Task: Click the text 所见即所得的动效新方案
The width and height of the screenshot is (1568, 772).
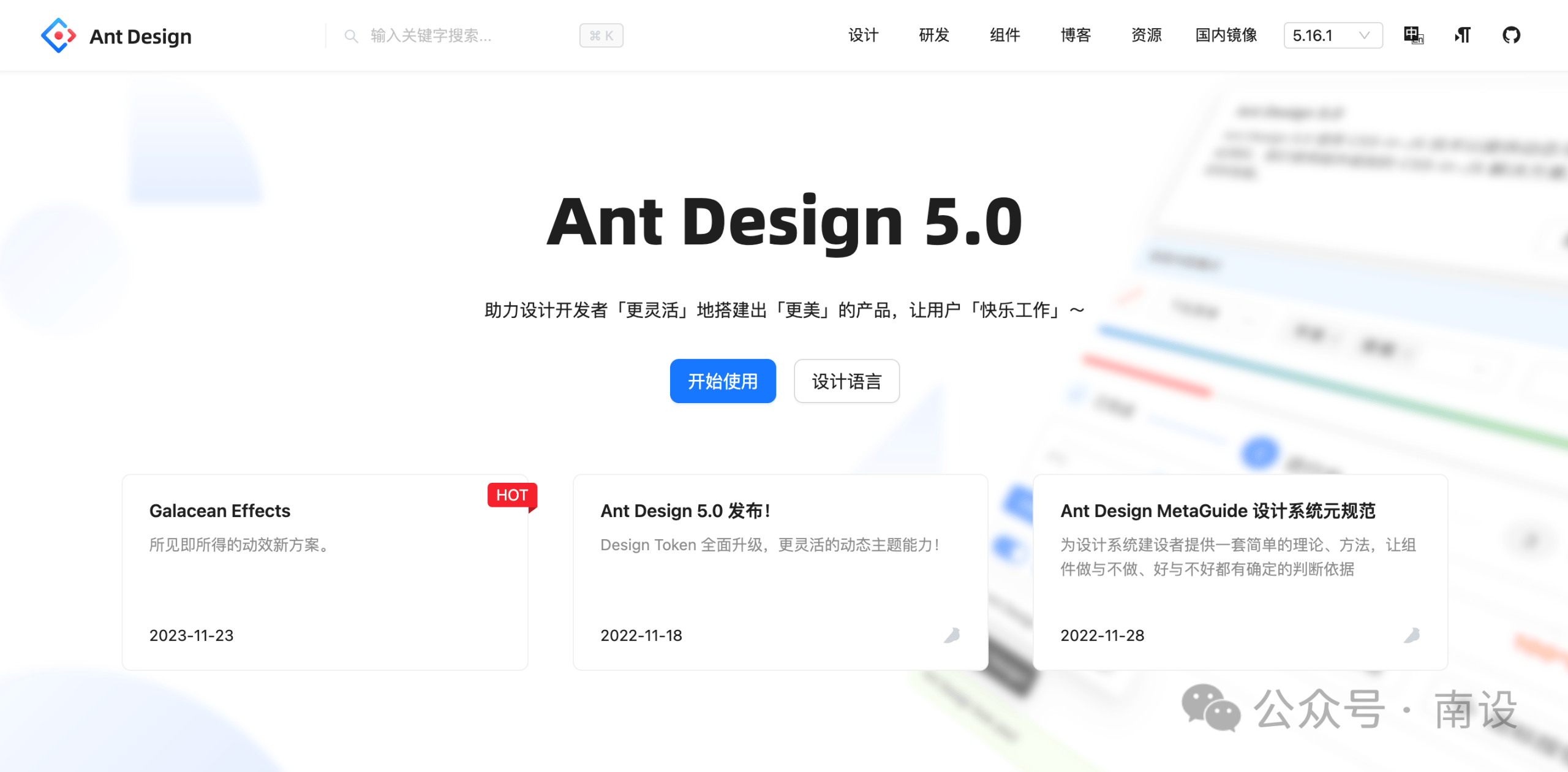Action: point(239,545)
